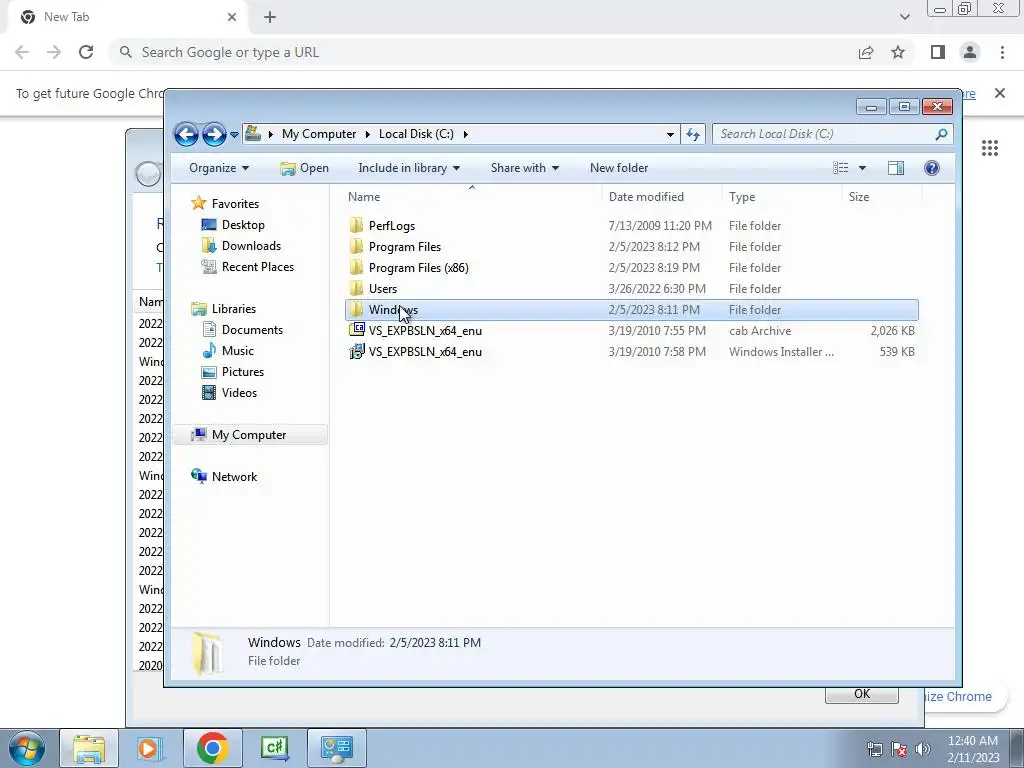The image size is (1024, 768).
Task: Click the 539 KB size cell
Action: (x=897, y=351)
